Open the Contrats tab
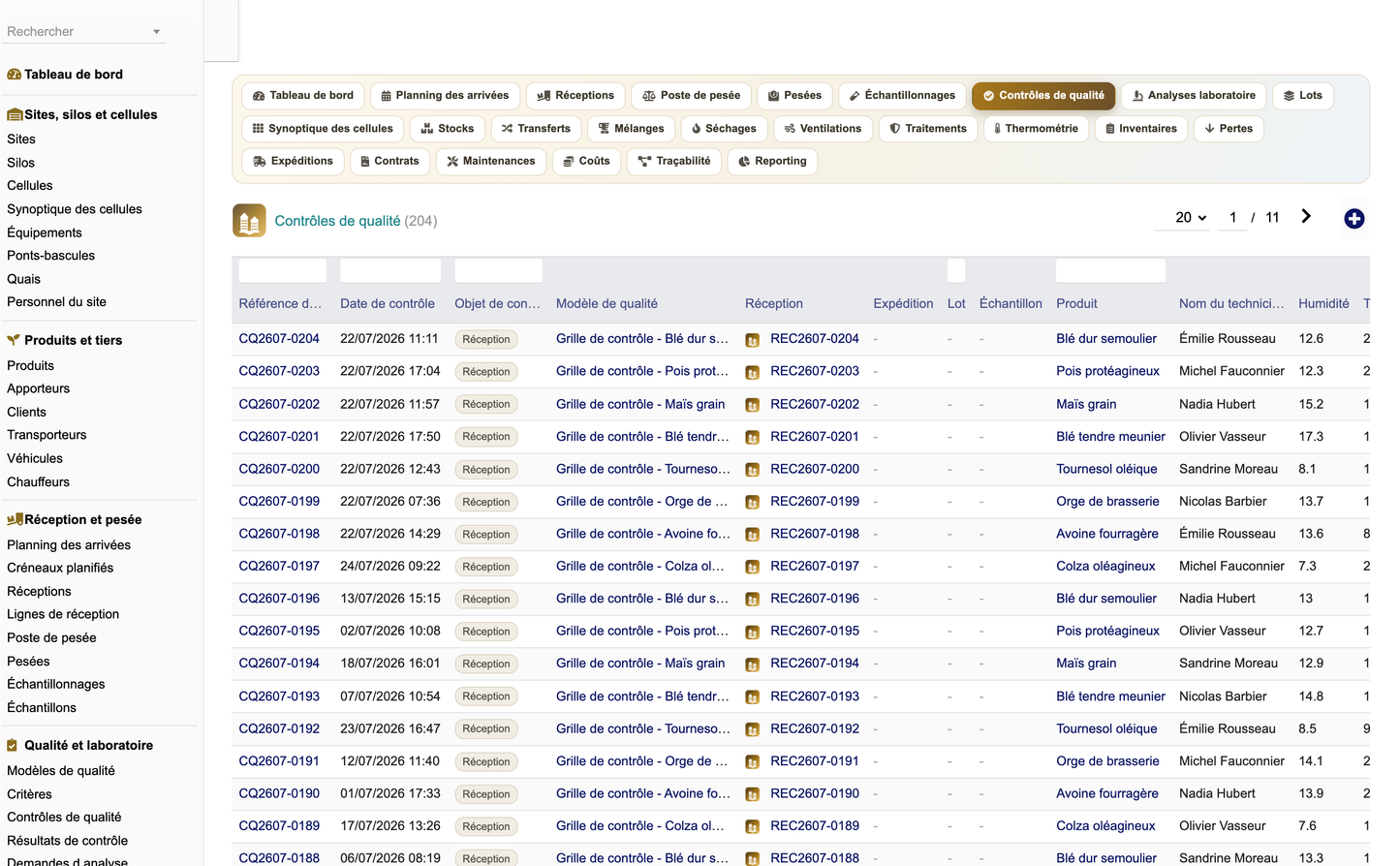 coord(389,162)
